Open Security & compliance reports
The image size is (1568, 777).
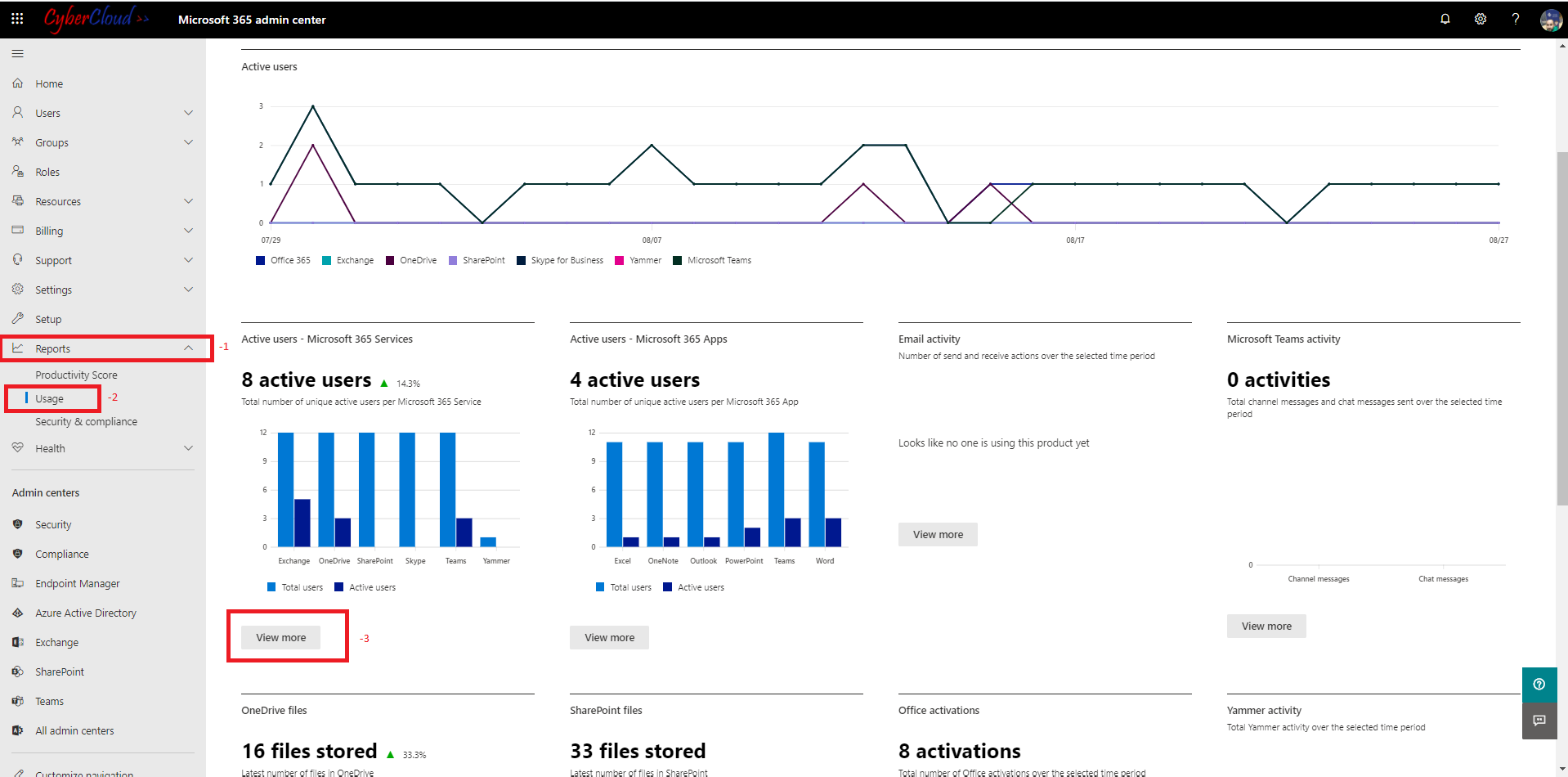coord(86,422)
